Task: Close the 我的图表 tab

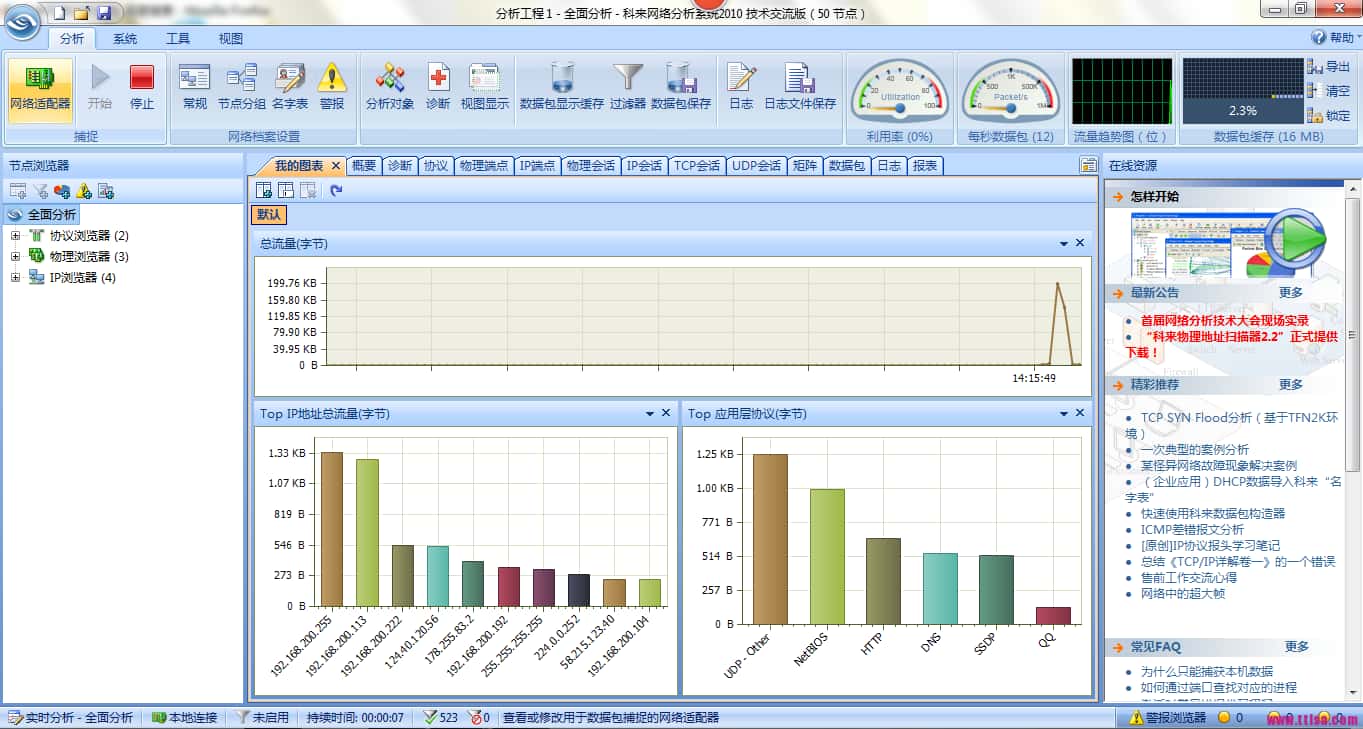Action: tap(336, 166)
